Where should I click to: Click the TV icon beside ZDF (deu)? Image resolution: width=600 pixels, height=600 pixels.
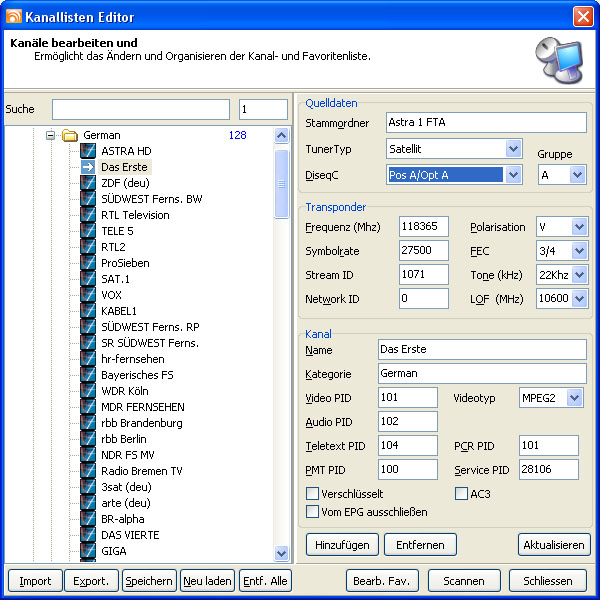pyautogui.click(x=88, y=183)
